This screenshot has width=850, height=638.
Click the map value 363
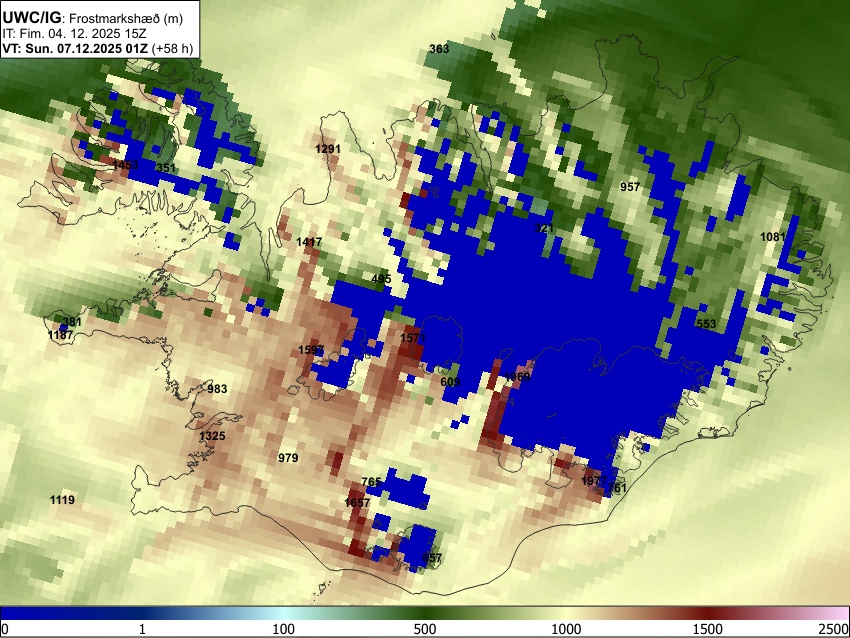pyautogui.click(x=439, y=49)
